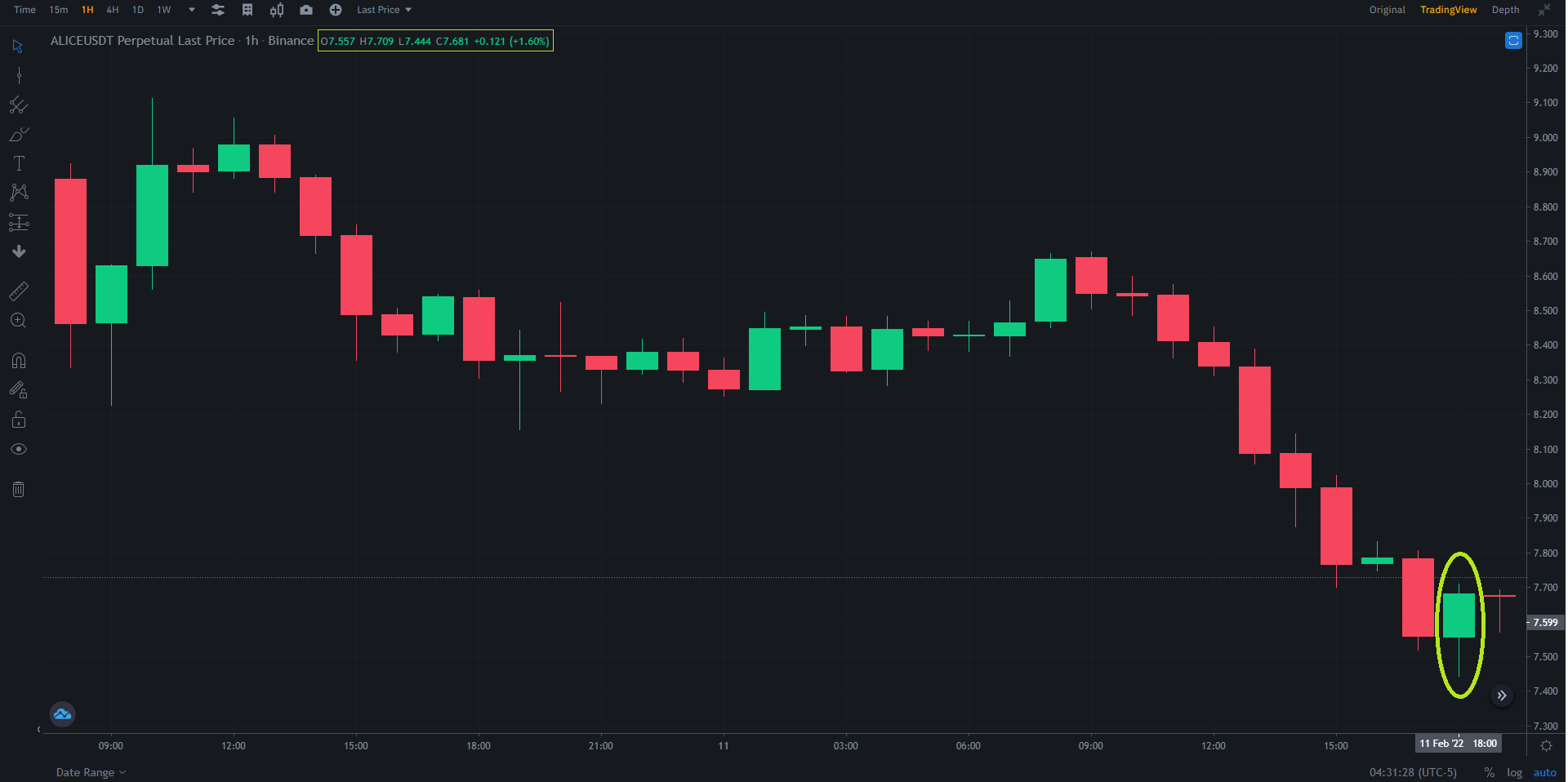The width and height of the screenshot is (1568, 782).
Task: Click the trash remove drawings icon
Action: pos(18,489)
